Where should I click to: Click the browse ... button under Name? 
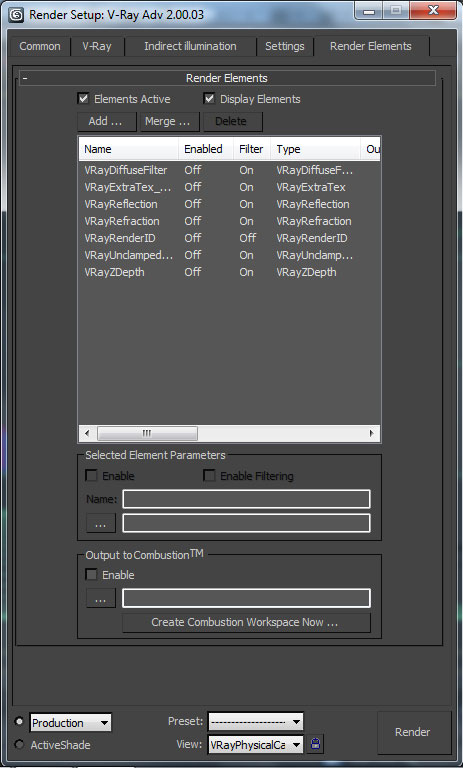coord(101,523)
